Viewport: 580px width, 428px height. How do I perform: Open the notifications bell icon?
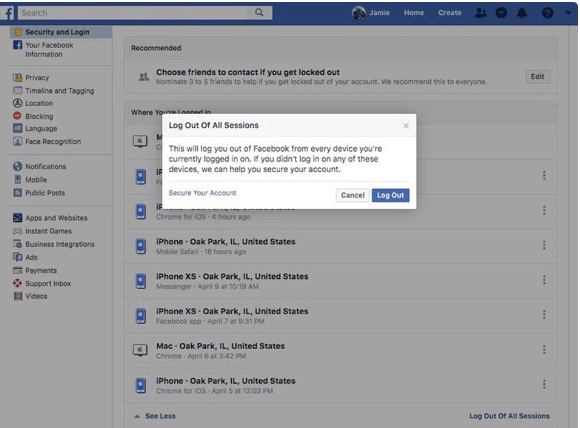point(522,13)
